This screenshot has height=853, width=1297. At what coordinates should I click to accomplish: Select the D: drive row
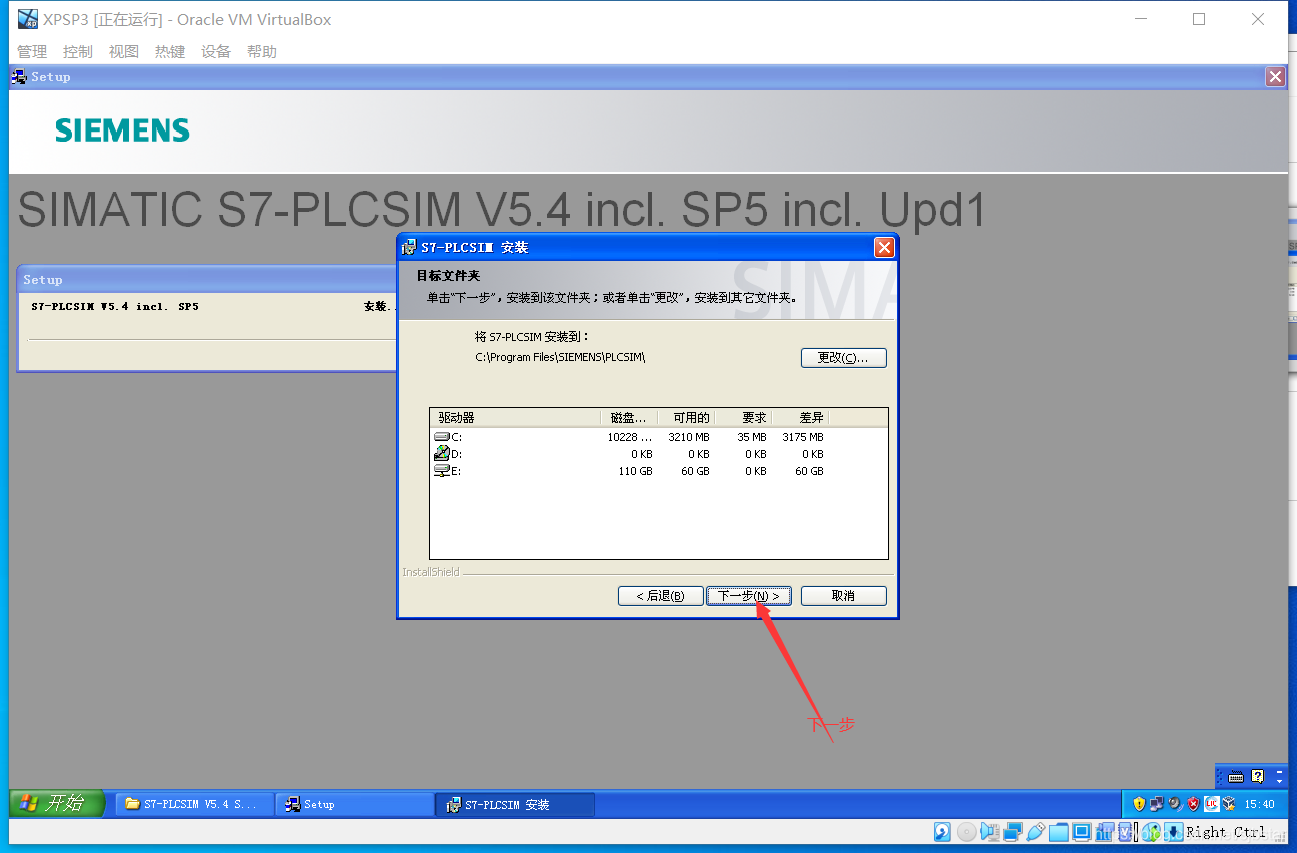658,454
